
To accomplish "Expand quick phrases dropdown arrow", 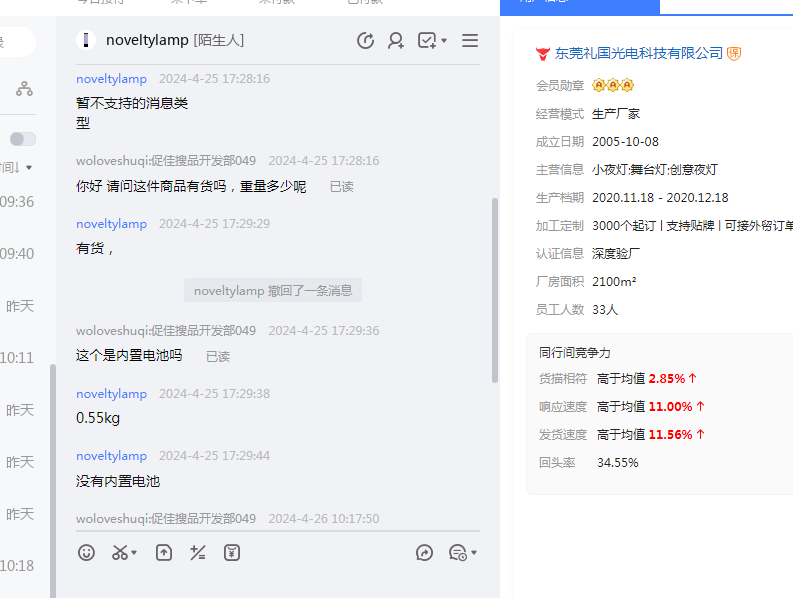I will (x=474, y=552).
